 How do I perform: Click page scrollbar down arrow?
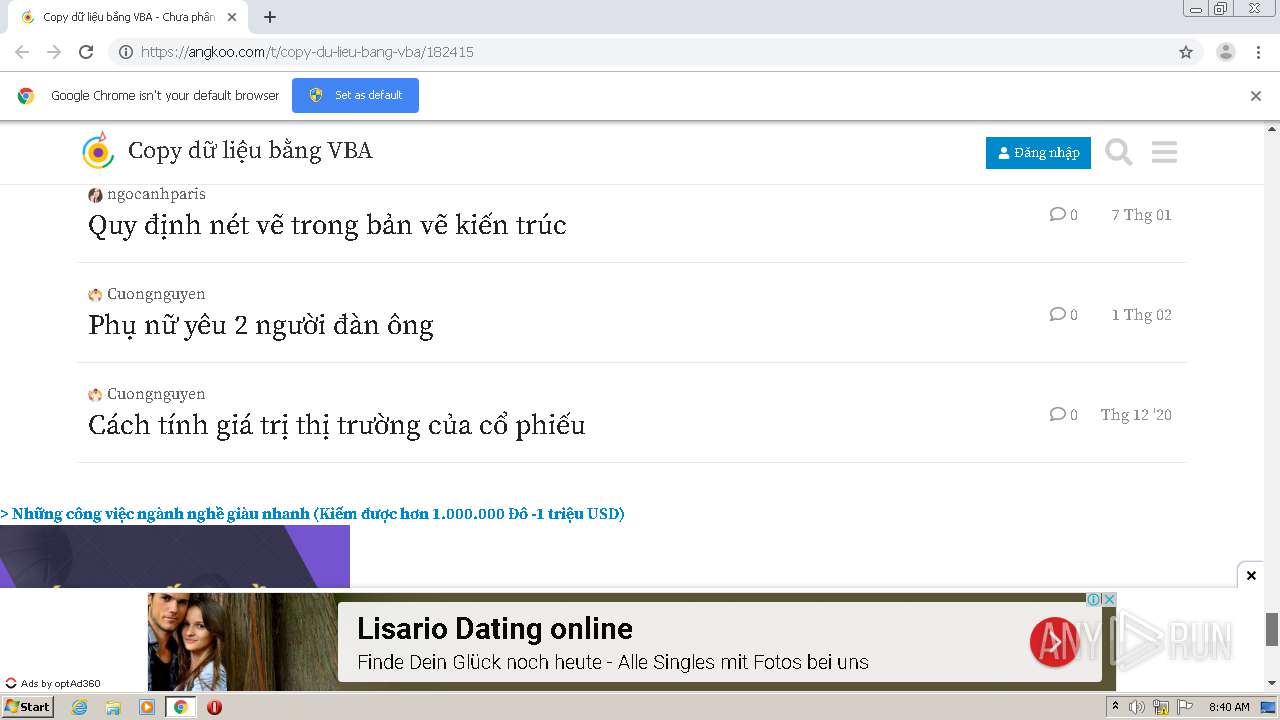click(x=1272, y=683)
